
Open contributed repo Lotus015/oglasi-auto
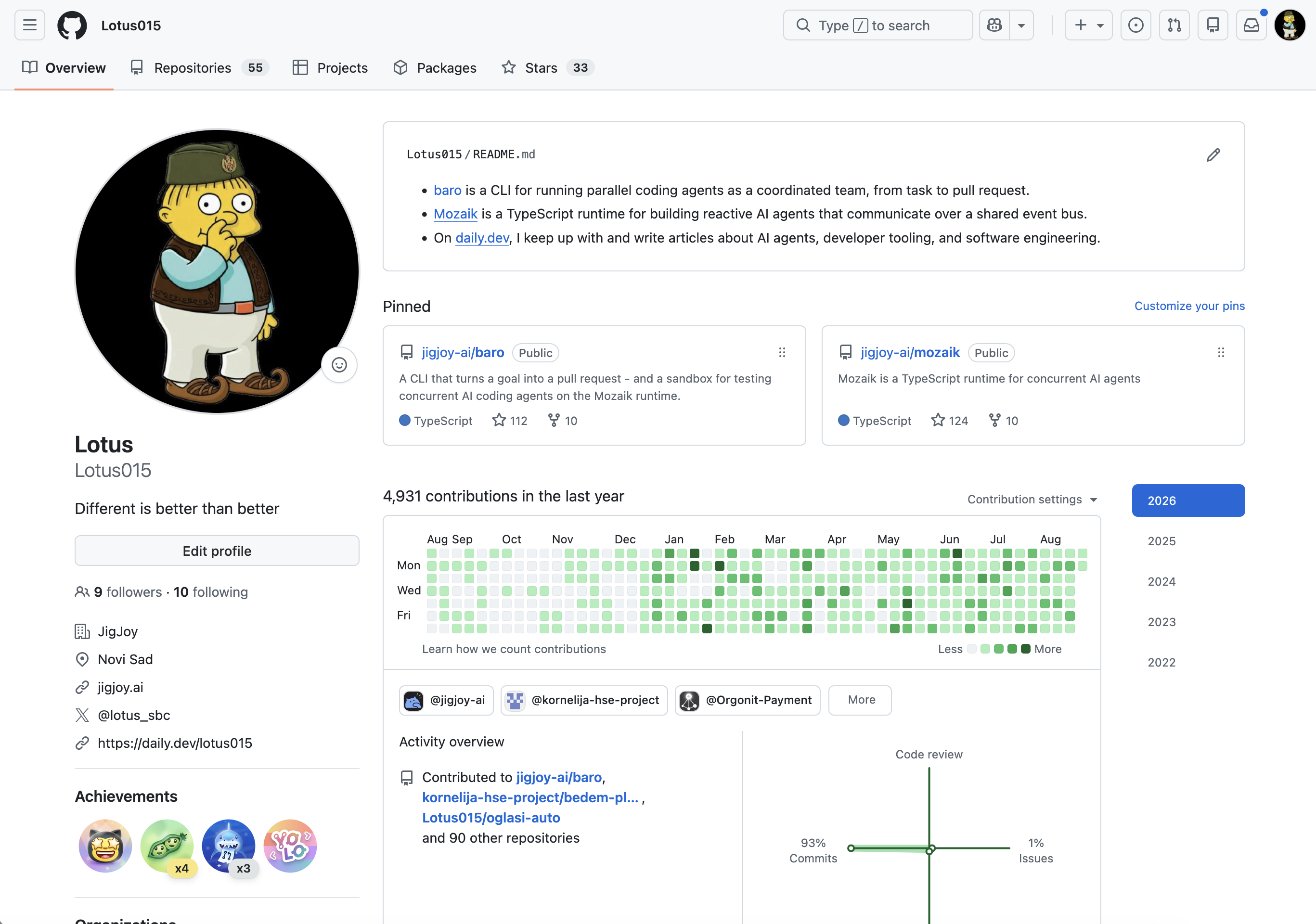(x=491, y=818)
